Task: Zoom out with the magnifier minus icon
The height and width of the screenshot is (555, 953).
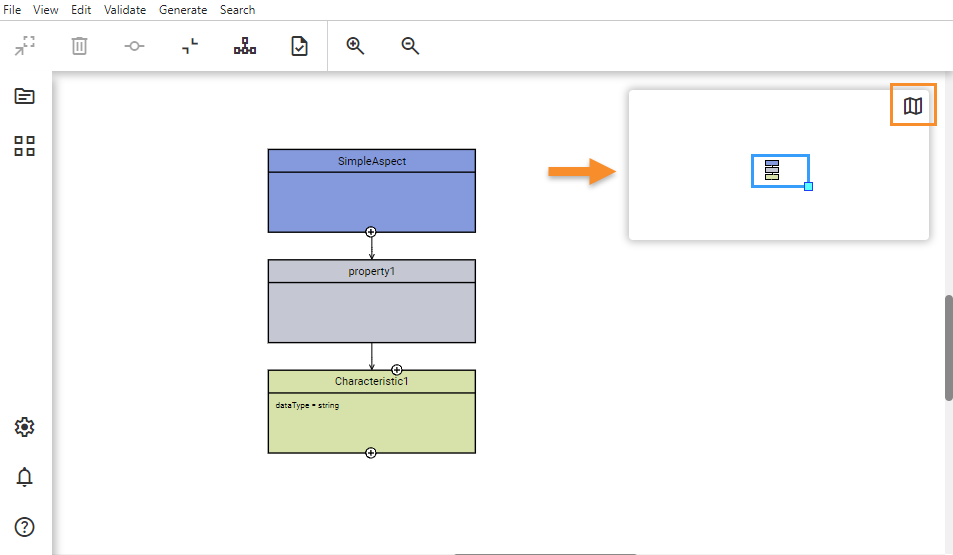Action: pyautogui.click(x=410, y=46)
